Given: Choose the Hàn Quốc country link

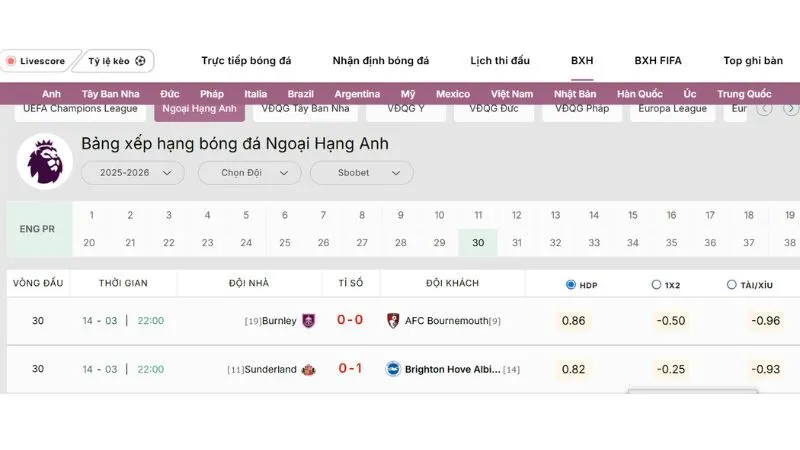Looking at the screenshot, I should (639, 94).
